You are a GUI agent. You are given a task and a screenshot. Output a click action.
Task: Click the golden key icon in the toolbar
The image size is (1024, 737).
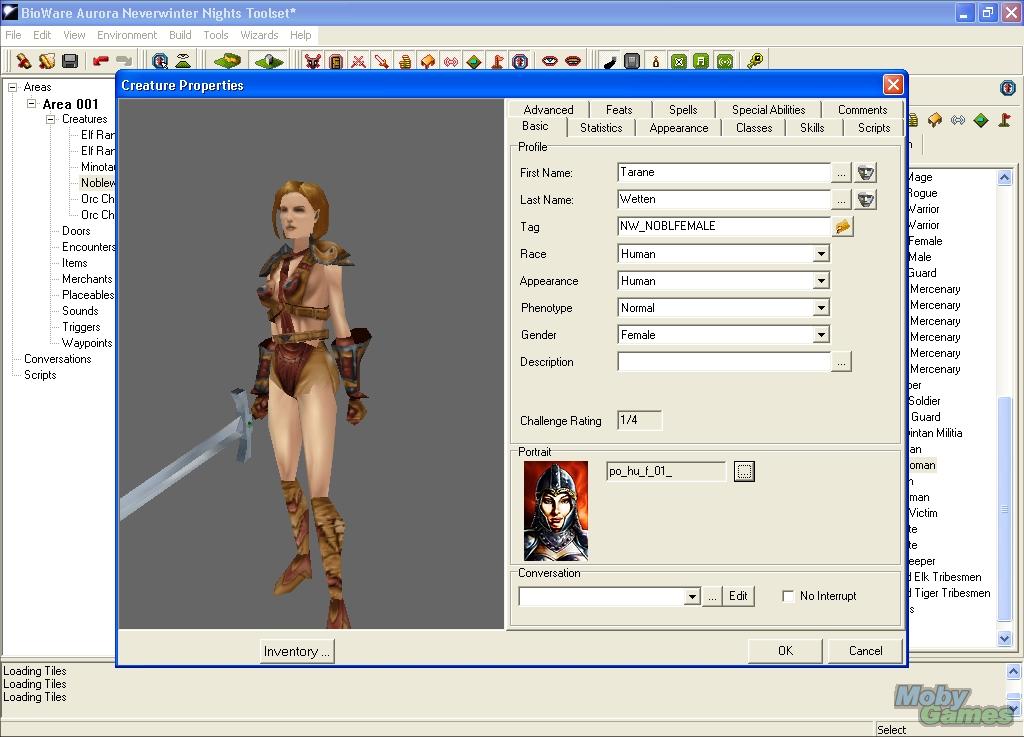point(755,61)
